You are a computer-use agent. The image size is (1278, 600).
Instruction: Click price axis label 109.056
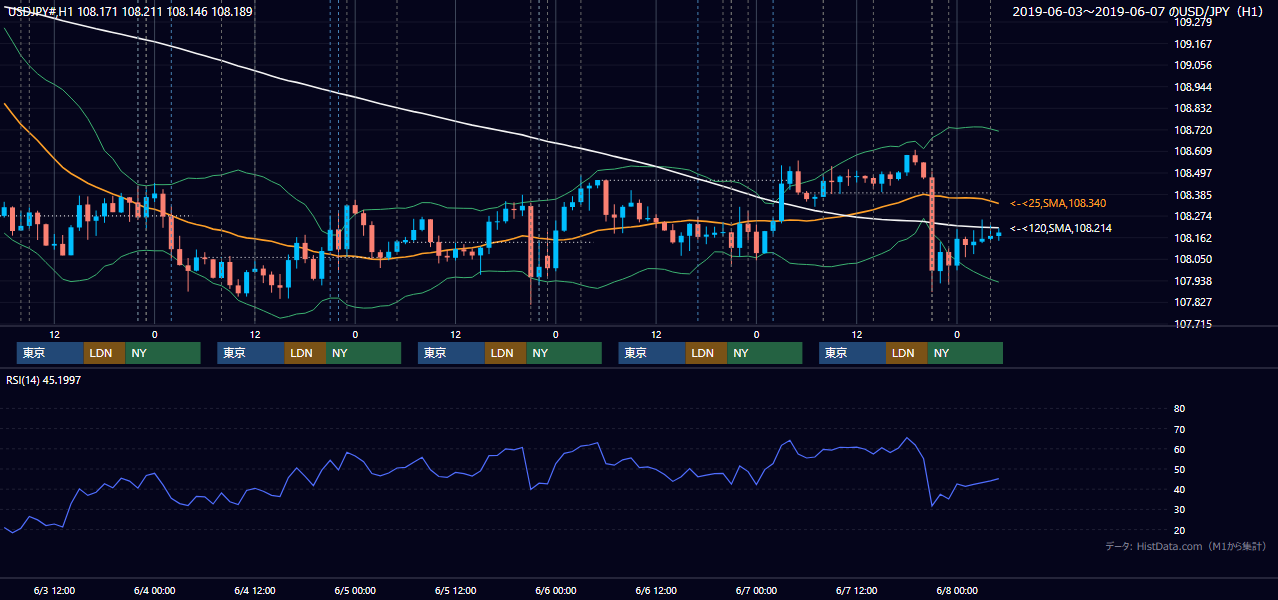1193,65
